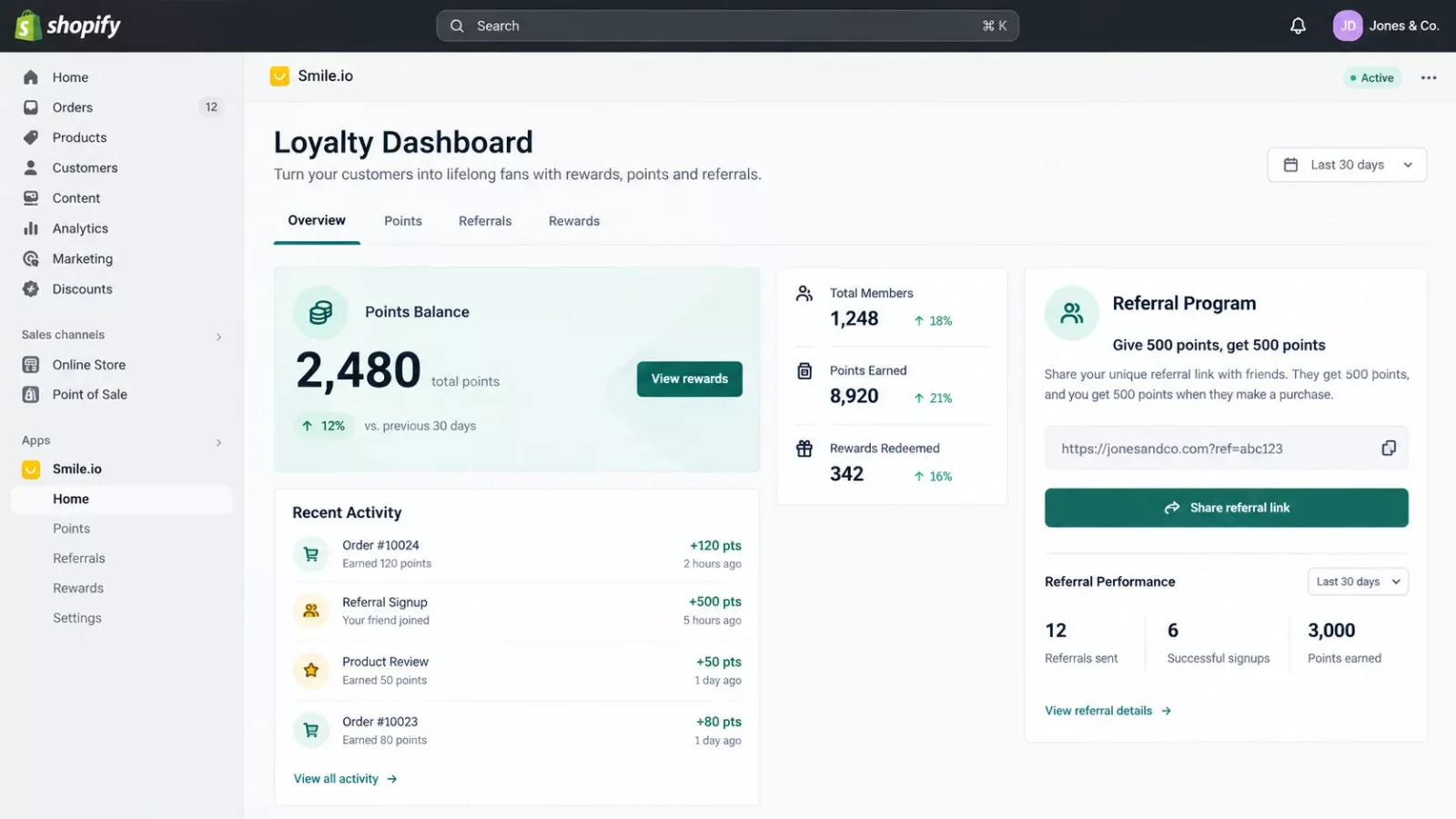This screenshot has width=1456, height=819.
Task: Click the Smile.io icon in sidebar
Action: (31, 470)
